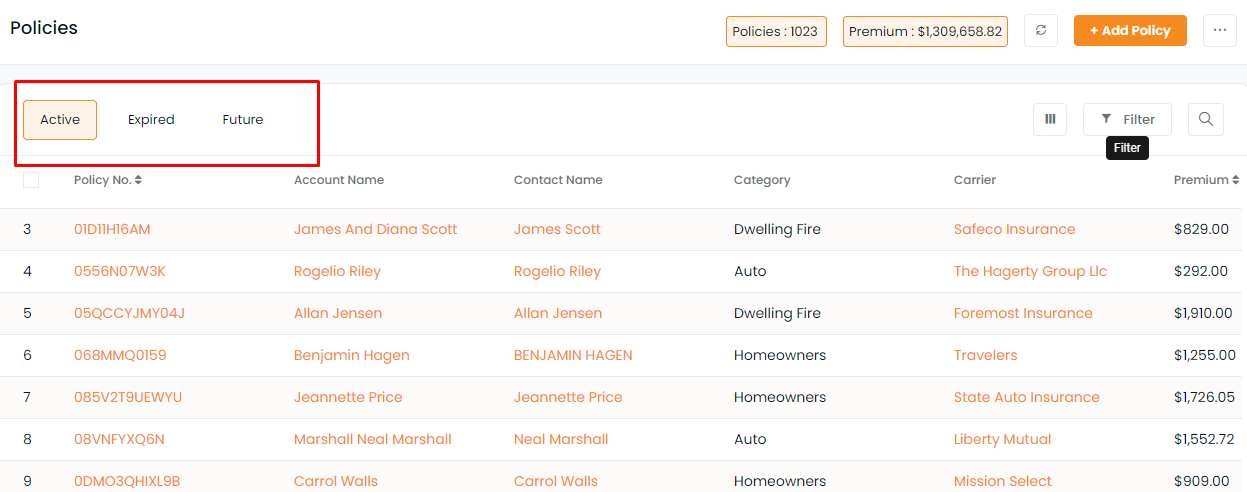Click the search magnifier icon

[1206, 119]
